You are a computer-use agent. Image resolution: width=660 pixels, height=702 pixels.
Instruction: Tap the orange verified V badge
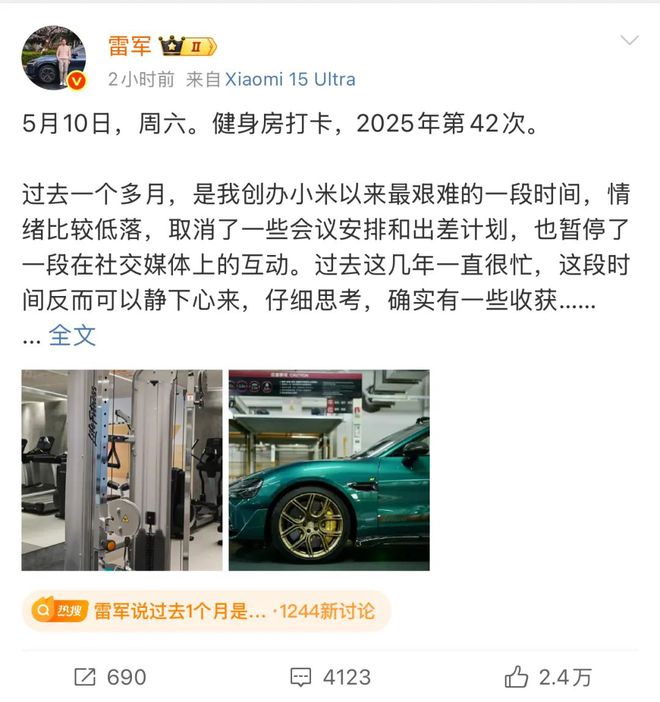pos(77,81)
